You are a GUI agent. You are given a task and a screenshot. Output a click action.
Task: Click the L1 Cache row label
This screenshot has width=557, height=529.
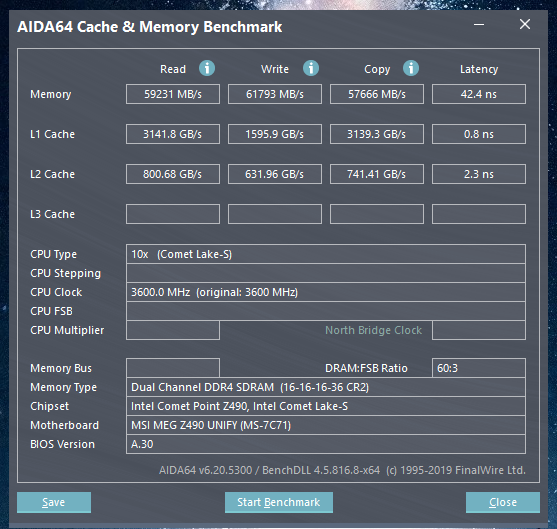click(x=53, y=134)
